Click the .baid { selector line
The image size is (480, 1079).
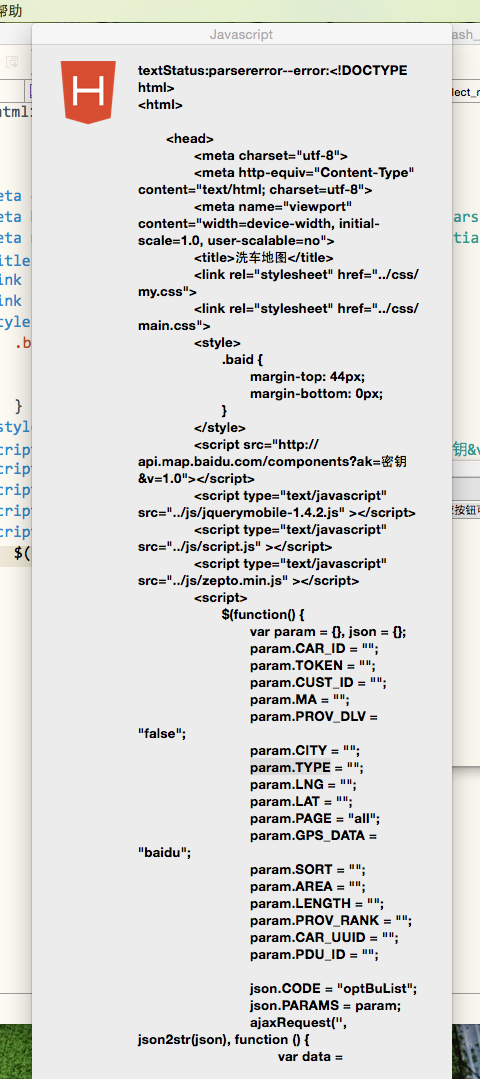243,360
